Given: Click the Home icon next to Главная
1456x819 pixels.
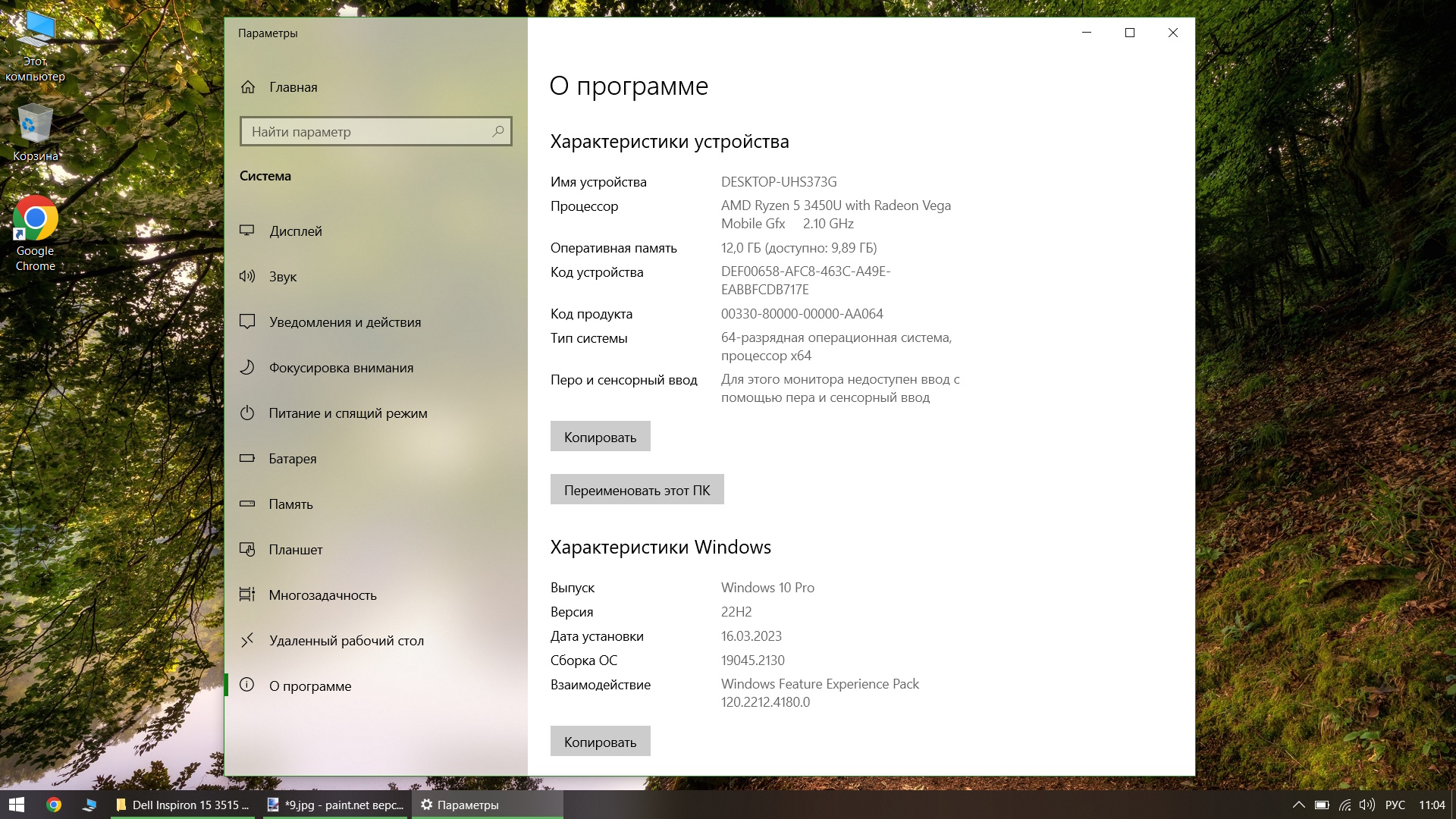Looking at the screenshot, I should 248,87.
